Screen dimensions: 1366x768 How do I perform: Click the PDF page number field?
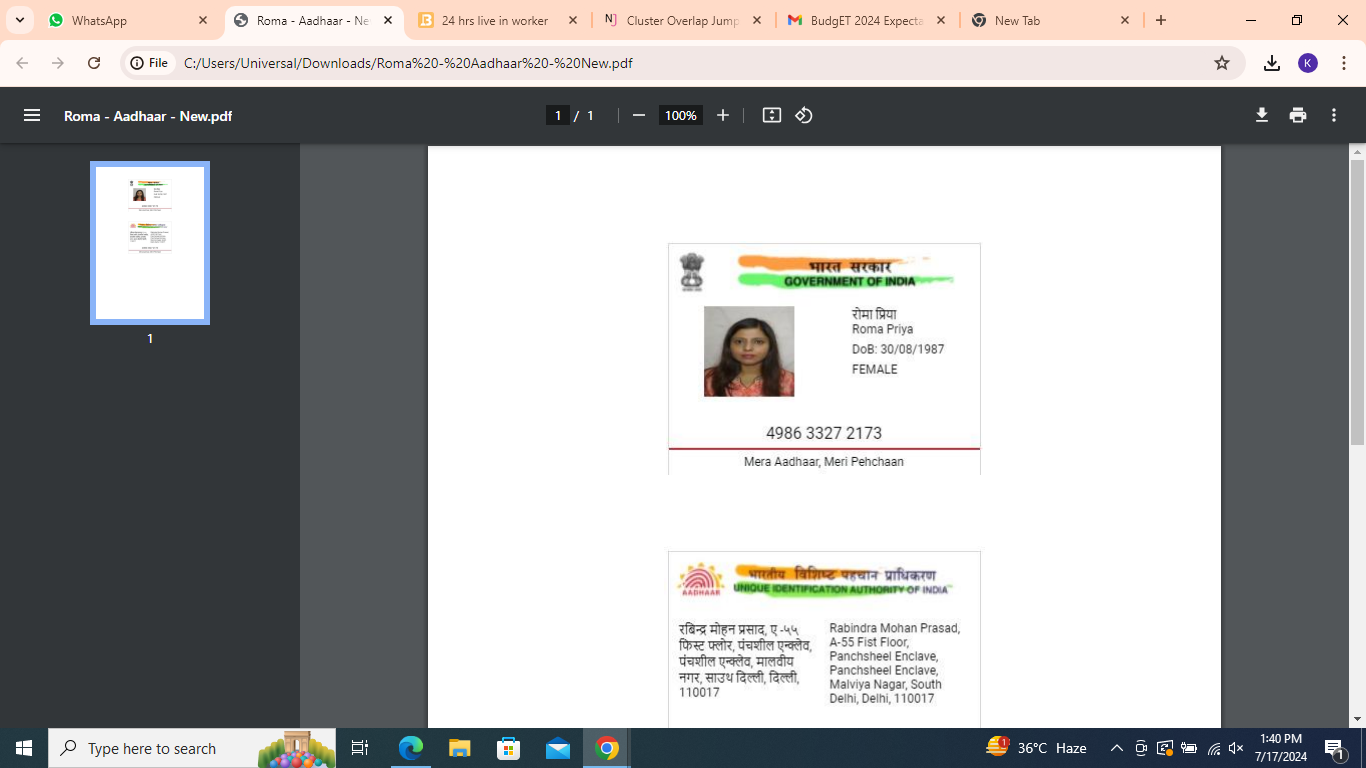point(558,115)
